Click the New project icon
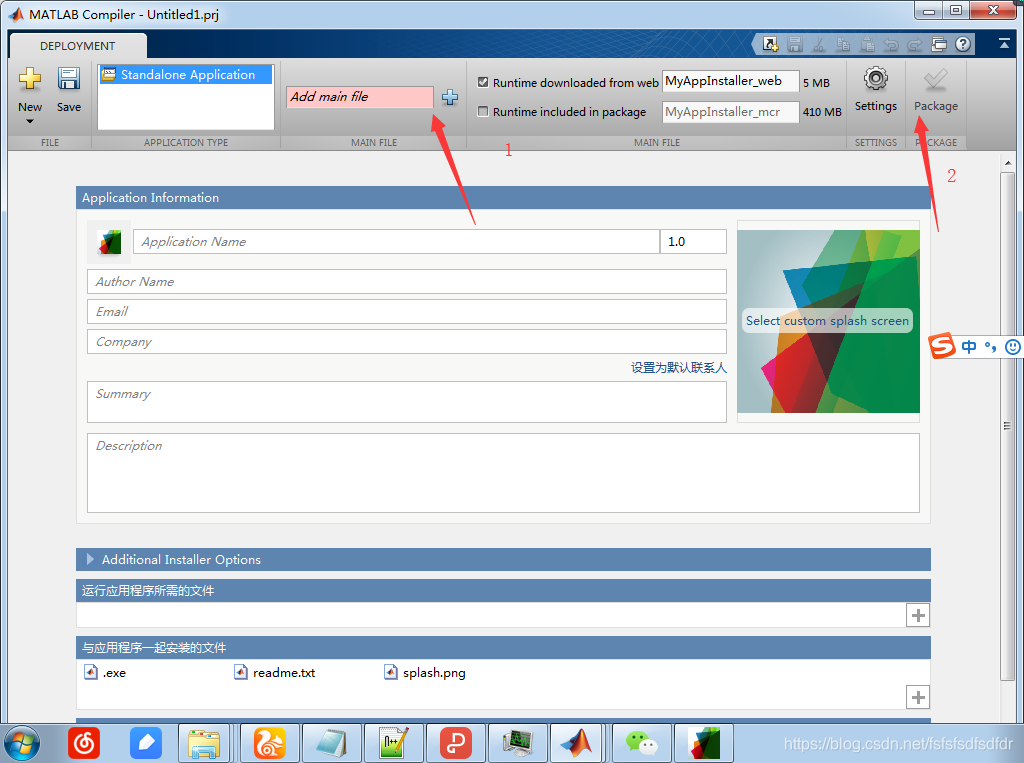 click(x=29, y=79)
